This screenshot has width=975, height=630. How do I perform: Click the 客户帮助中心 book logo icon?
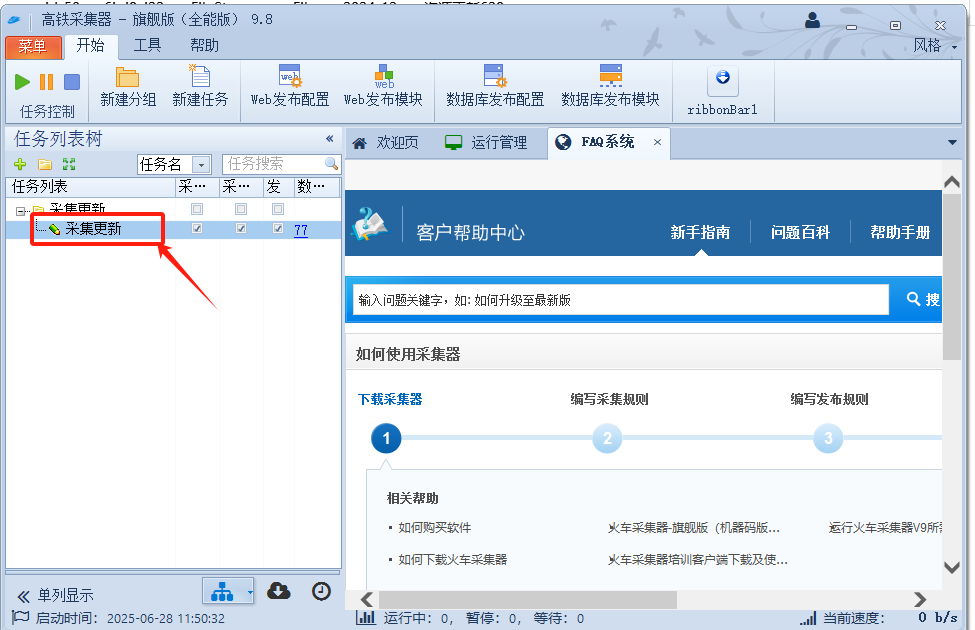[369, 224]
